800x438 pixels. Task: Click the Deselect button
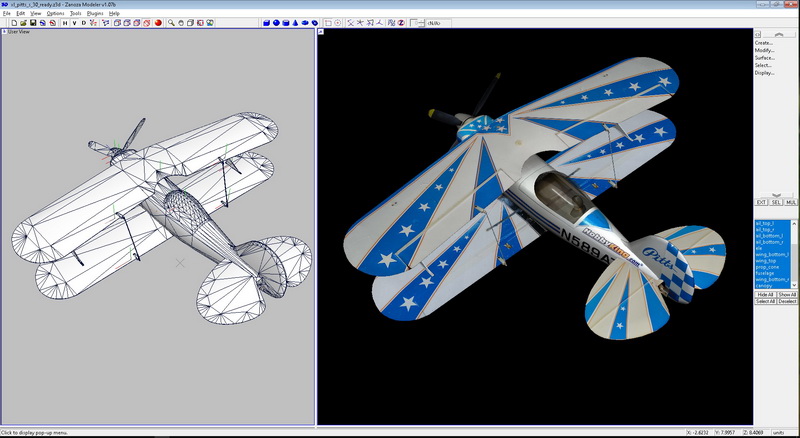[x=787, y=301]
